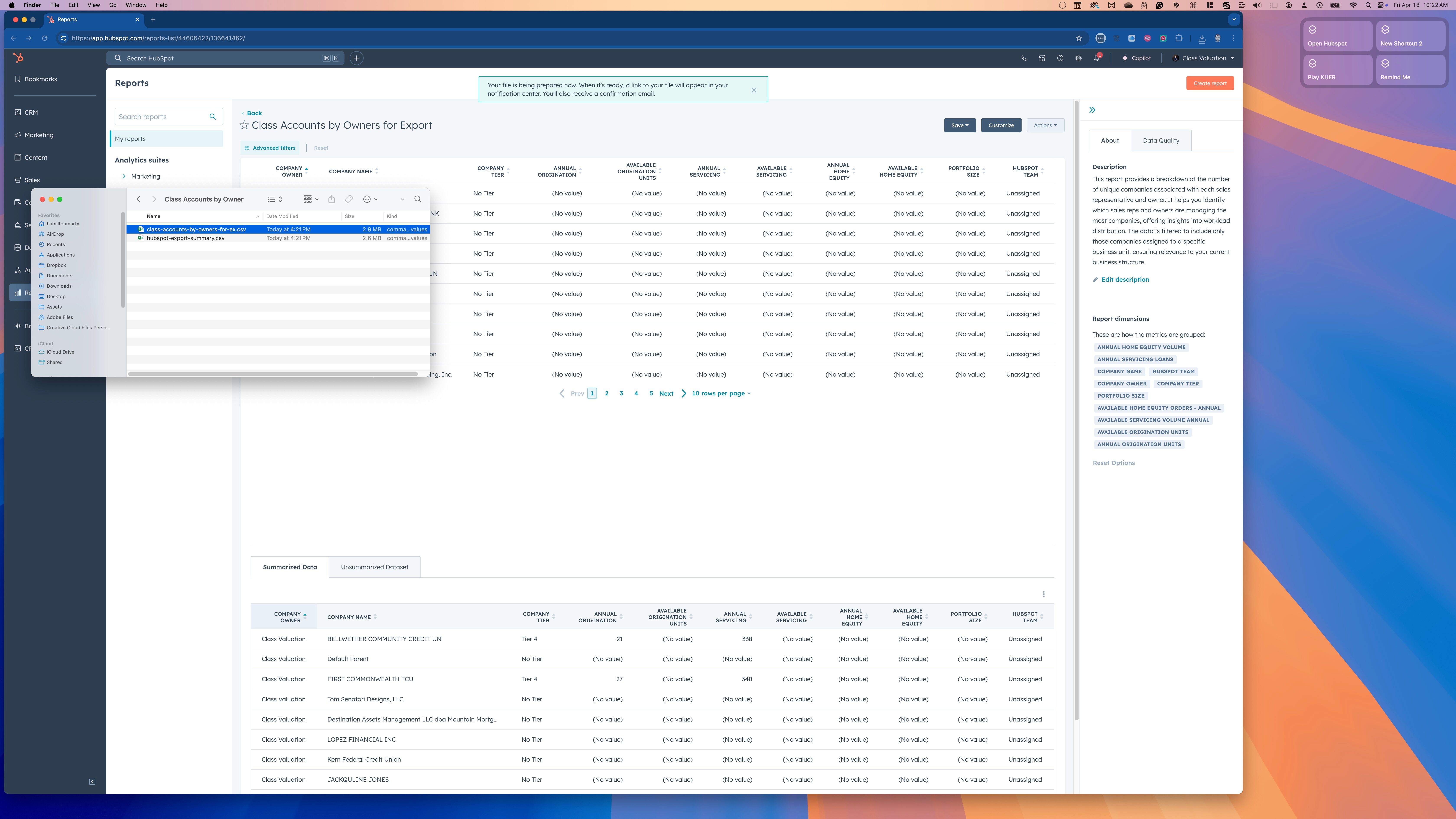Screen dimensions: 1456x819
Task: Expand the Marketing analytics suite
Action: click(x=124, y=176)
